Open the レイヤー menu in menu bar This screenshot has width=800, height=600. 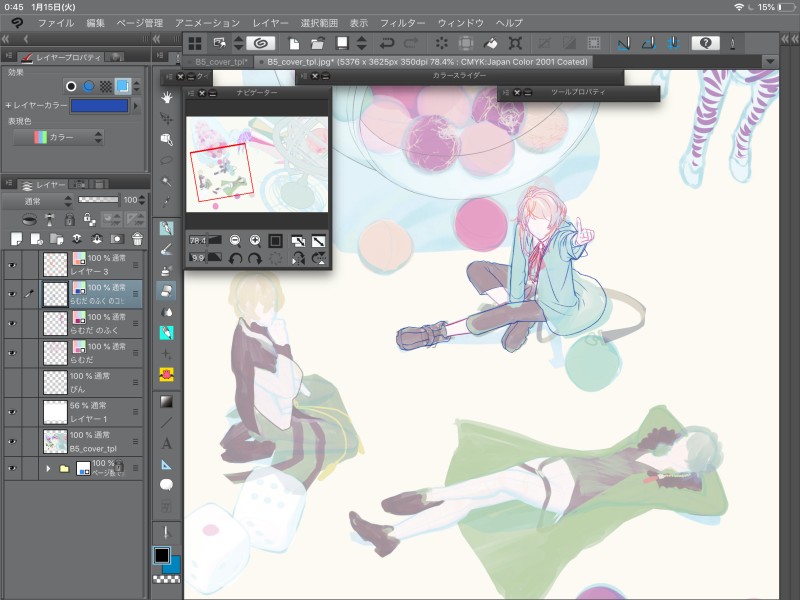click(270, 22)
